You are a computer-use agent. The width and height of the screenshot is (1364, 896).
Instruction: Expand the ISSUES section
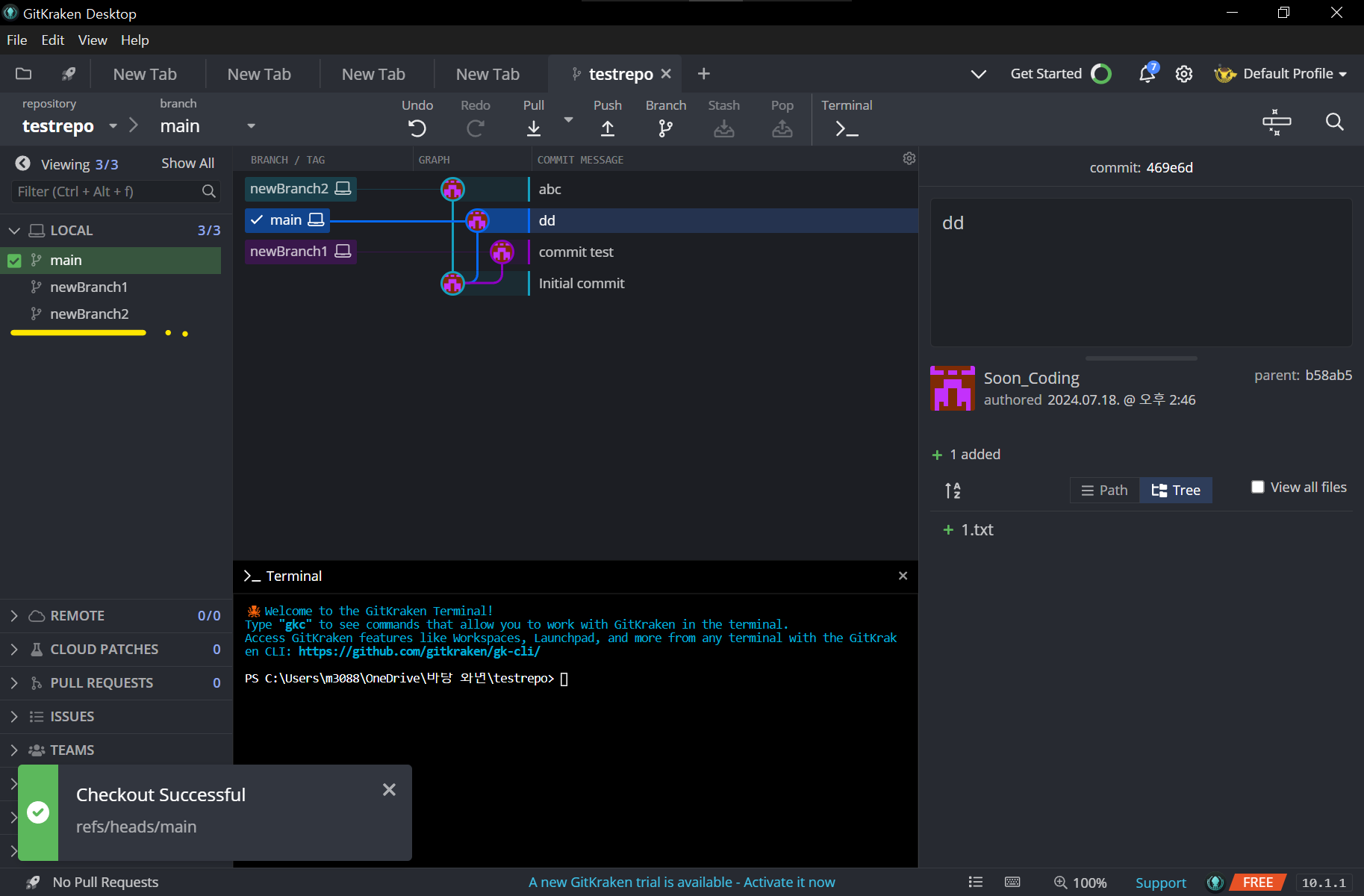pyautogui.click(x=14, y=717)
